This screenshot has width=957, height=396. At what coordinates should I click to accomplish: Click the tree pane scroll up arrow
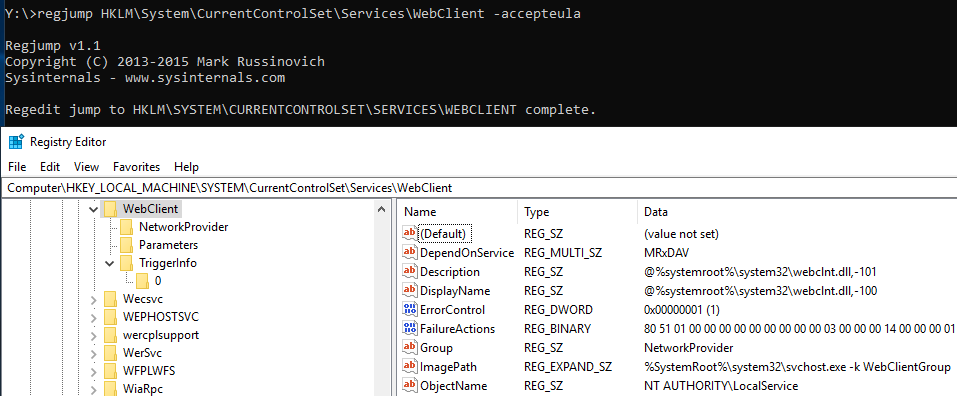pos(382,209)
